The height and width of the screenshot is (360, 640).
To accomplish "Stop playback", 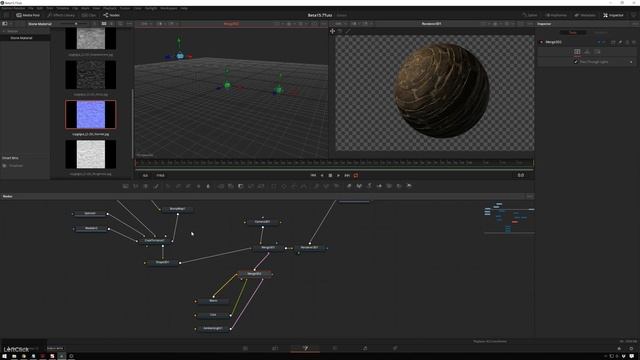I will [330, 176].
